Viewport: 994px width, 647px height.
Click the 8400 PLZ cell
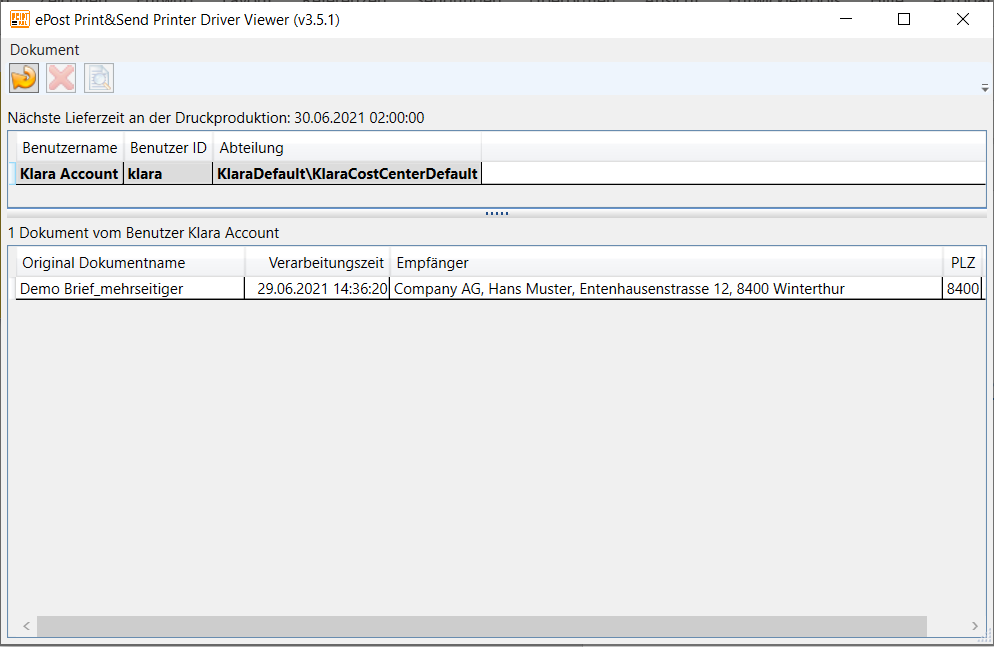point(962,288)
